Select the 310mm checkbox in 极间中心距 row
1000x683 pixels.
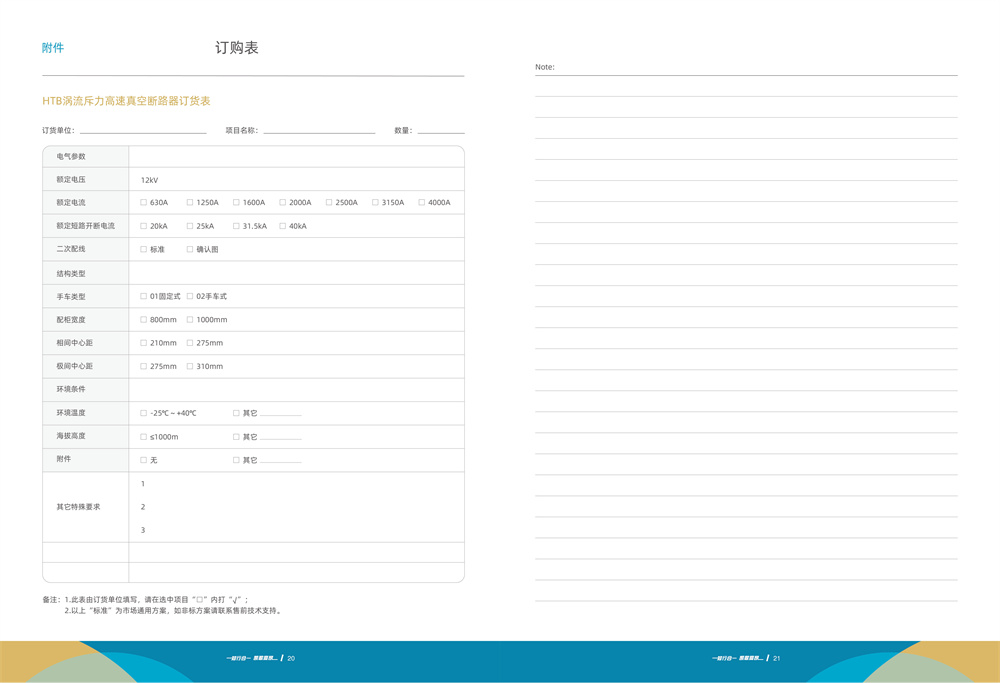pyautogui.click(x=190, y=366)
